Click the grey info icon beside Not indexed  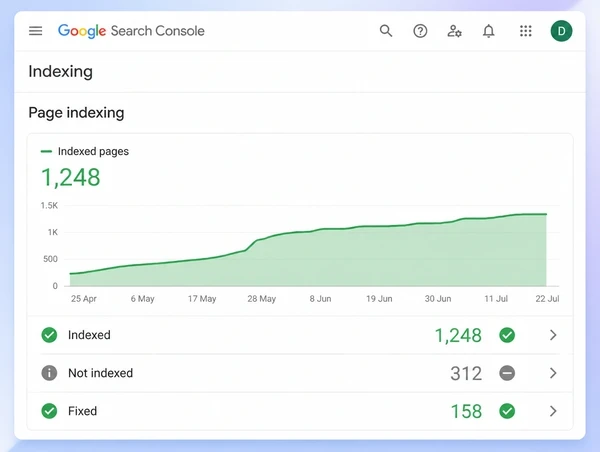(x=49, y=373)
